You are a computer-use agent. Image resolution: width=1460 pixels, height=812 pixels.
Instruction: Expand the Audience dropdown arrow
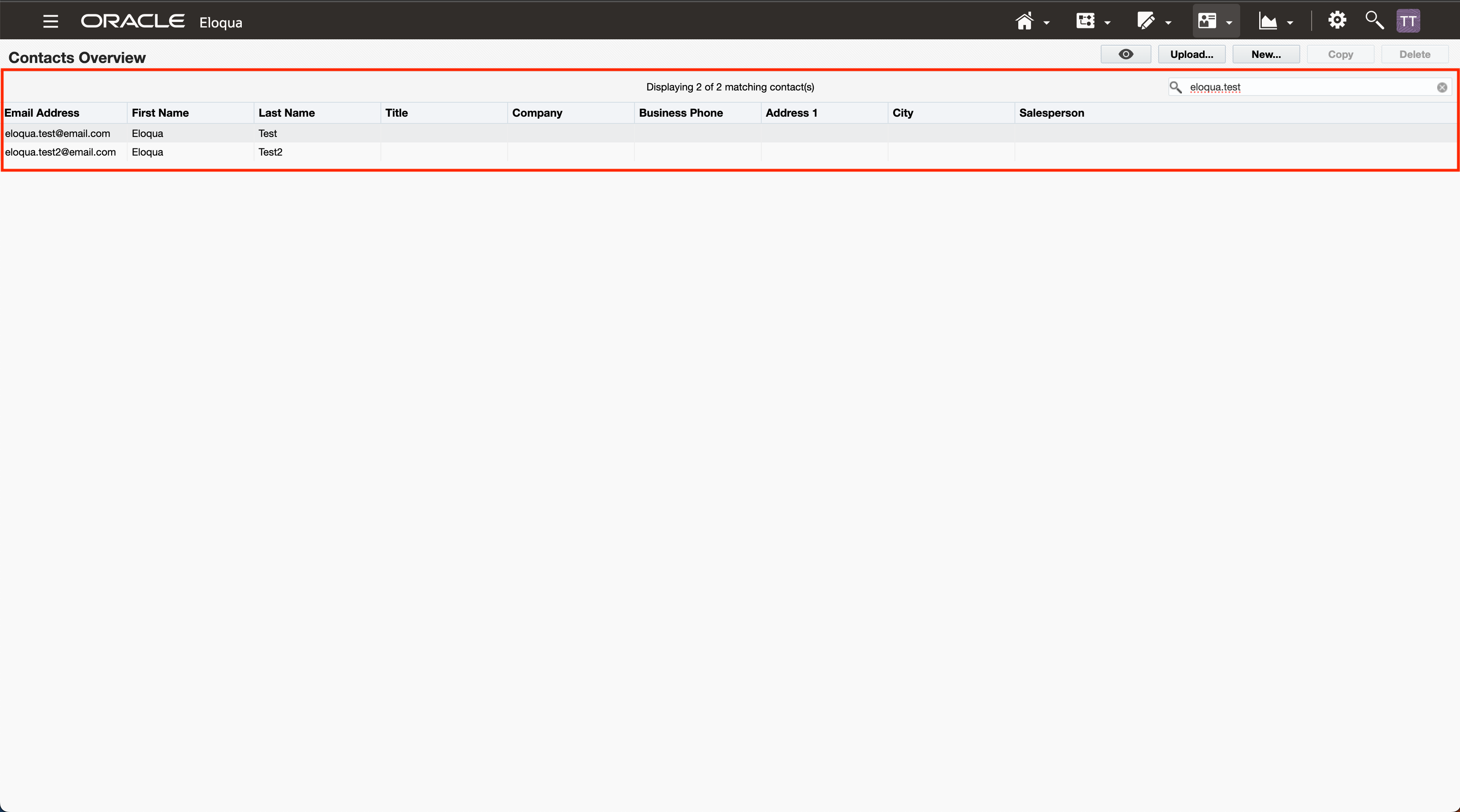point(1229,23)
